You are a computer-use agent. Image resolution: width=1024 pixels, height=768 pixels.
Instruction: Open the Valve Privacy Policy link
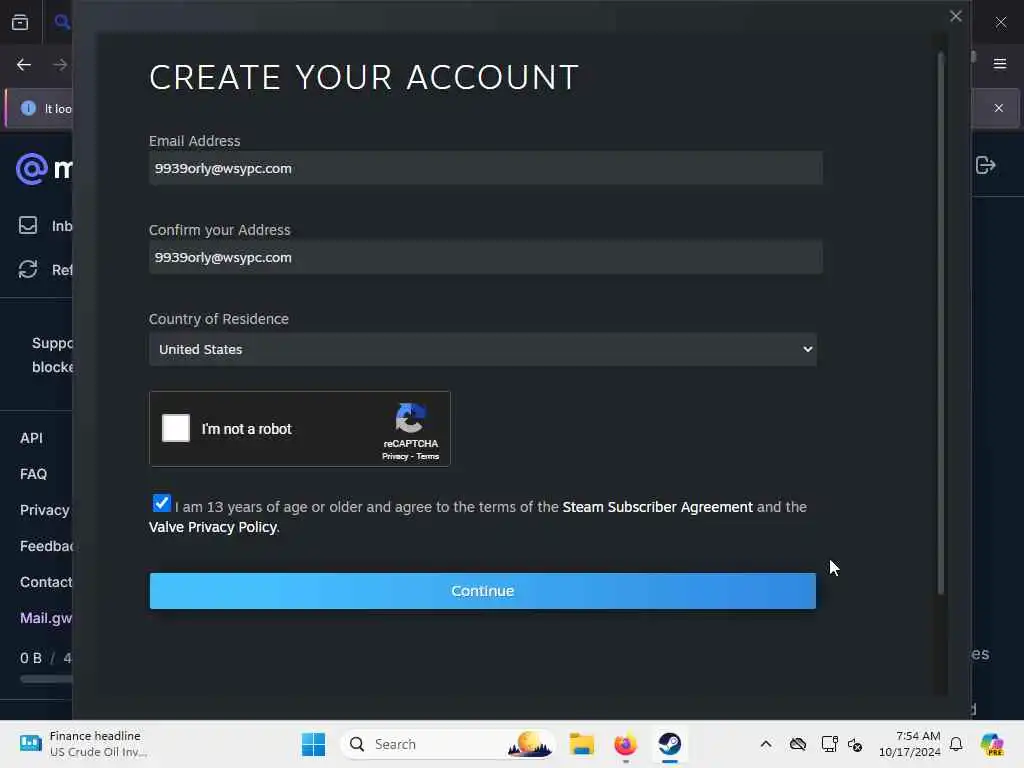click(213, 527)
